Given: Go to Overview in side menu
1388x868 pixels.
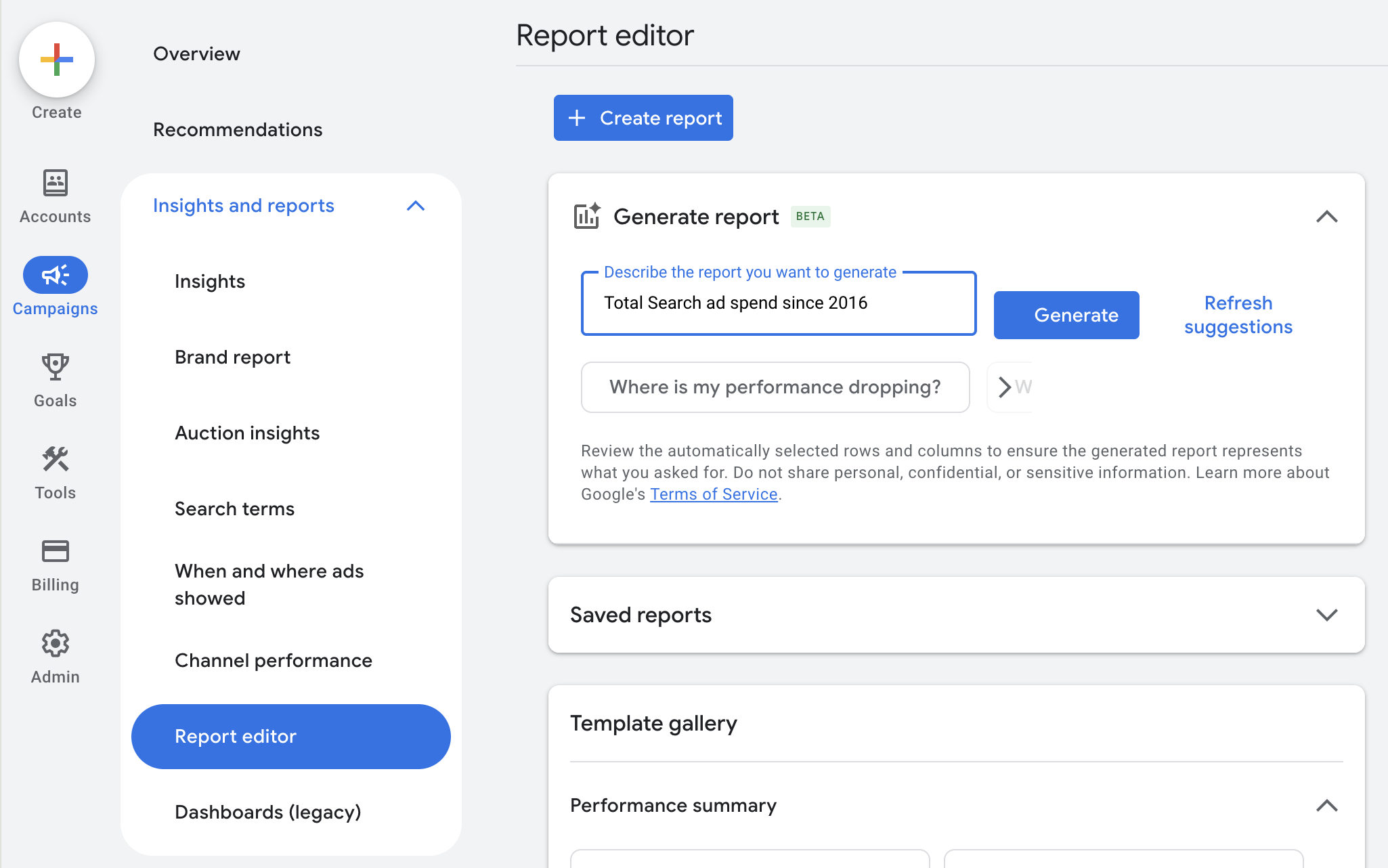Looking at the screenshot, I should pos(197,54).
